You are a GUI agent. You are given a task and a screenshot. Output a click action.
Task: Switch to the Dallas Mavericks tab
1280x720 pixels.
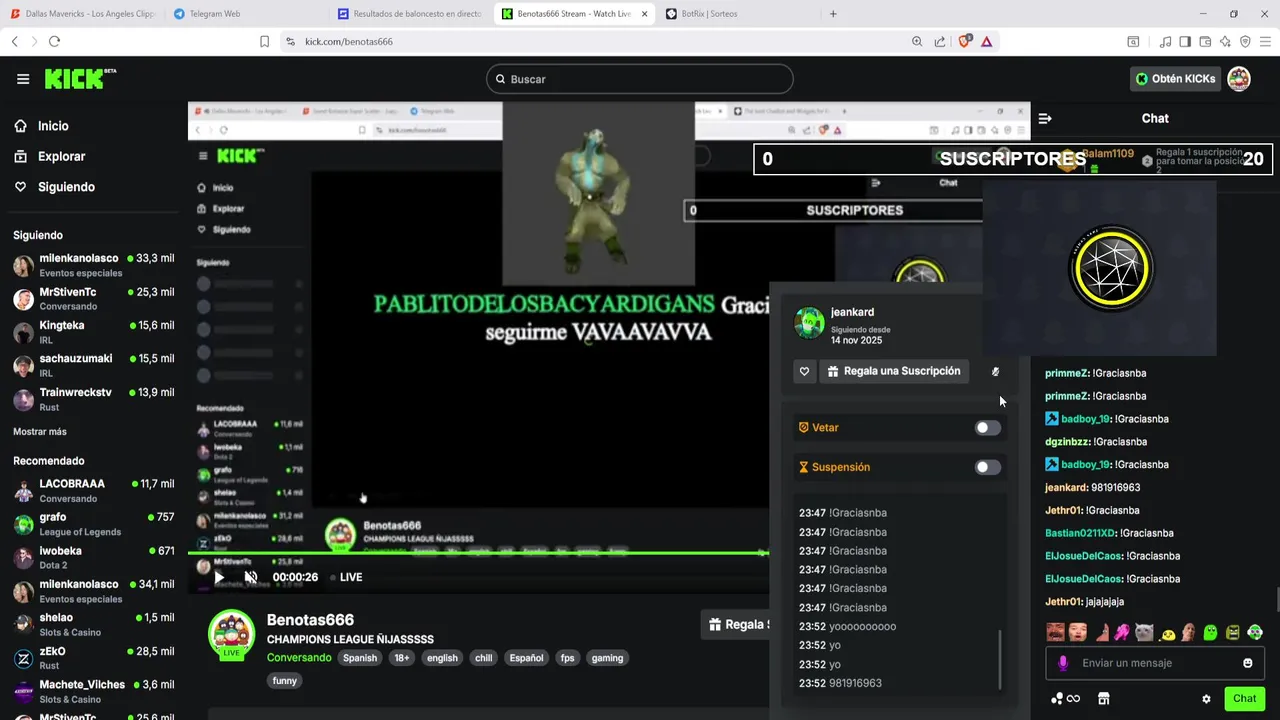[83, 14]
